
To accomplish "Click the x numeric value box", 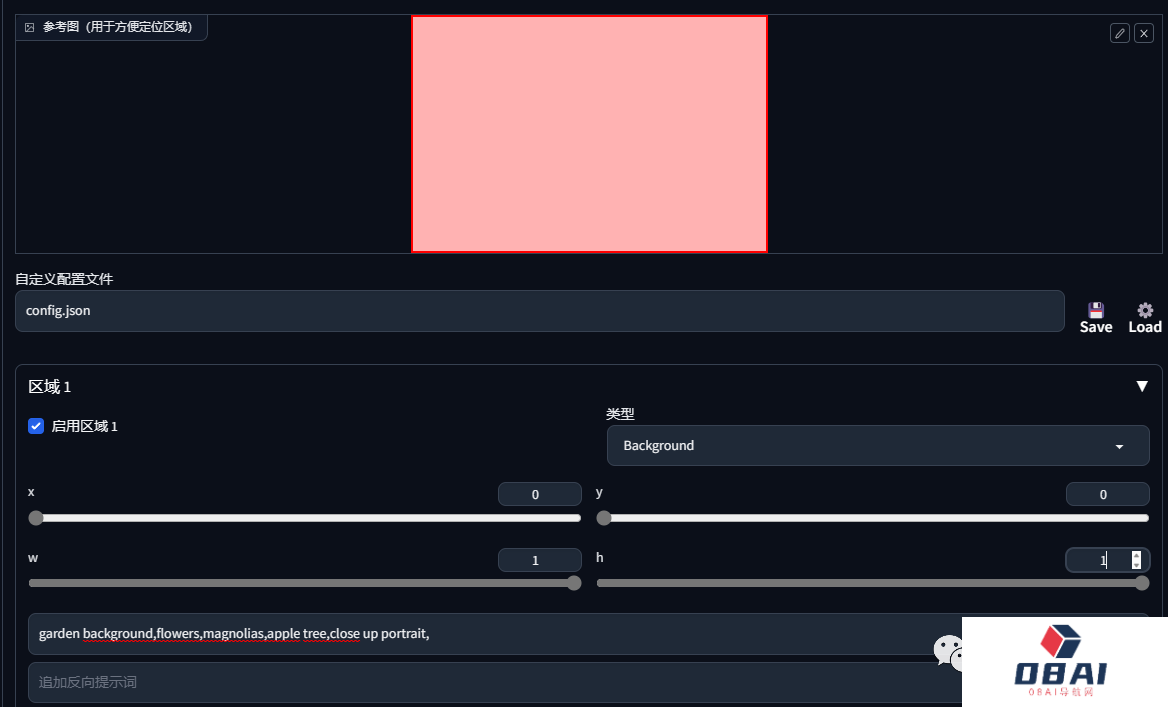I will pos(539,494).
